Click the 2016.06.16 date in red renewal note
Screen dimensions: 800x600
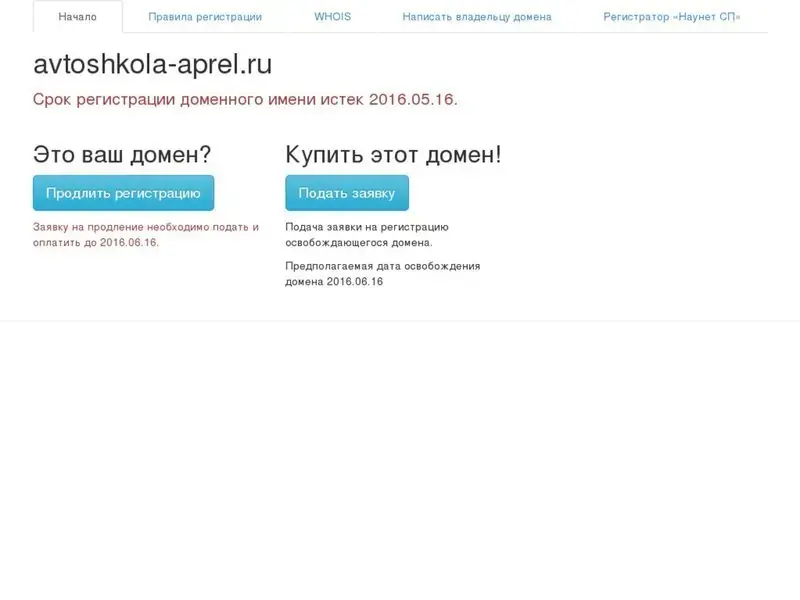[129, 242]
